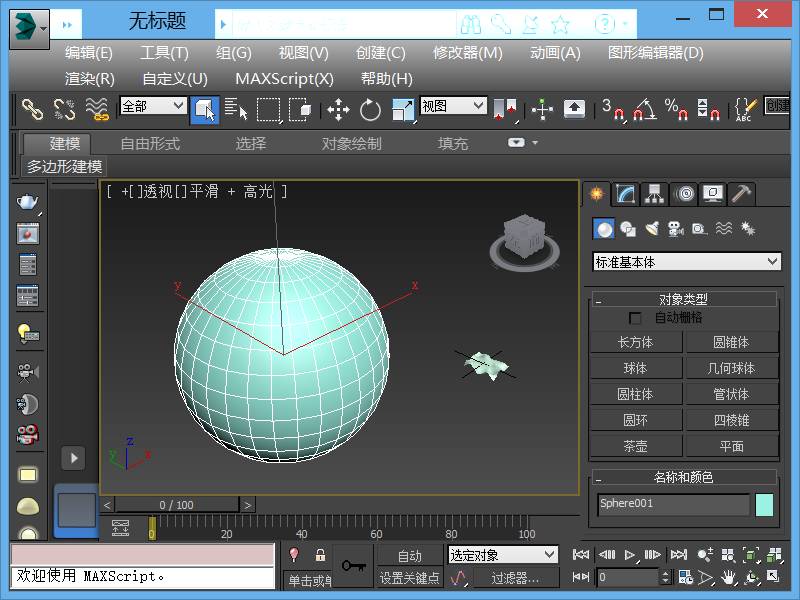
Task: Collapse the 对象类型 rollout
Action: coord(598,302)
